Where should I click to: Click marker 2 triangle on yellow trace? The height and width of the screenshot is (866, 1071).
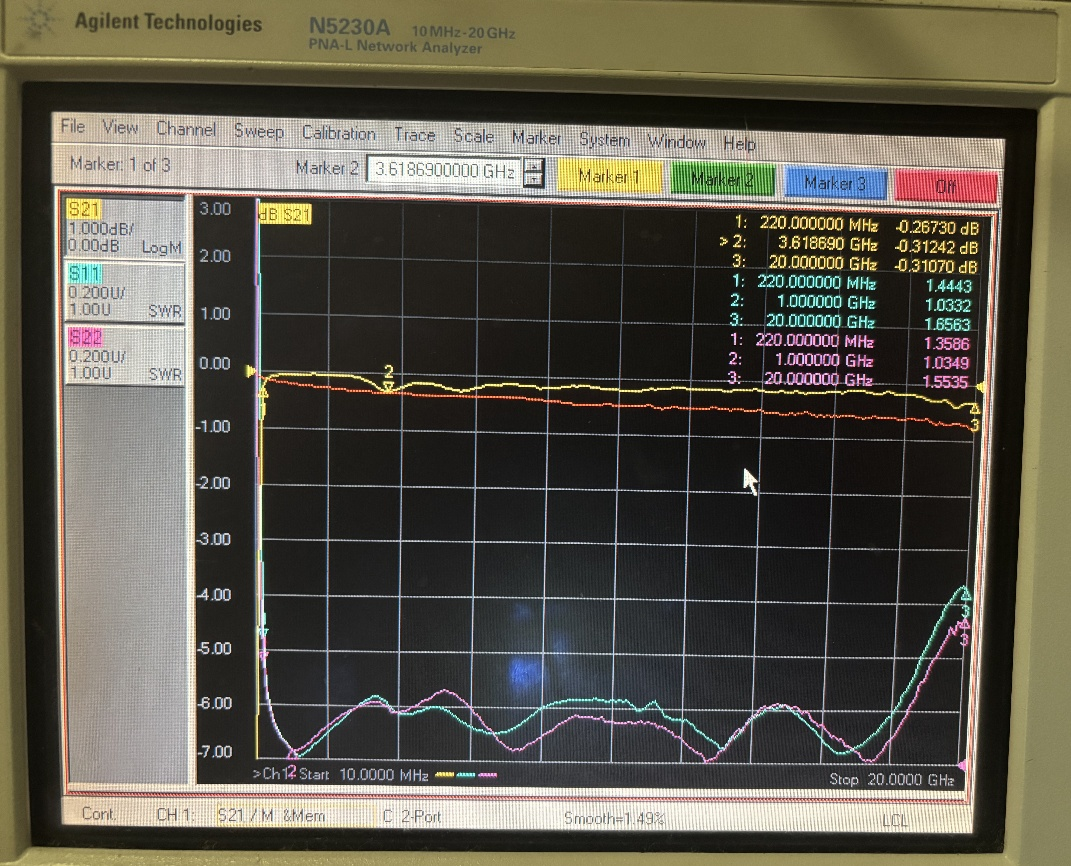coord(389,385)
